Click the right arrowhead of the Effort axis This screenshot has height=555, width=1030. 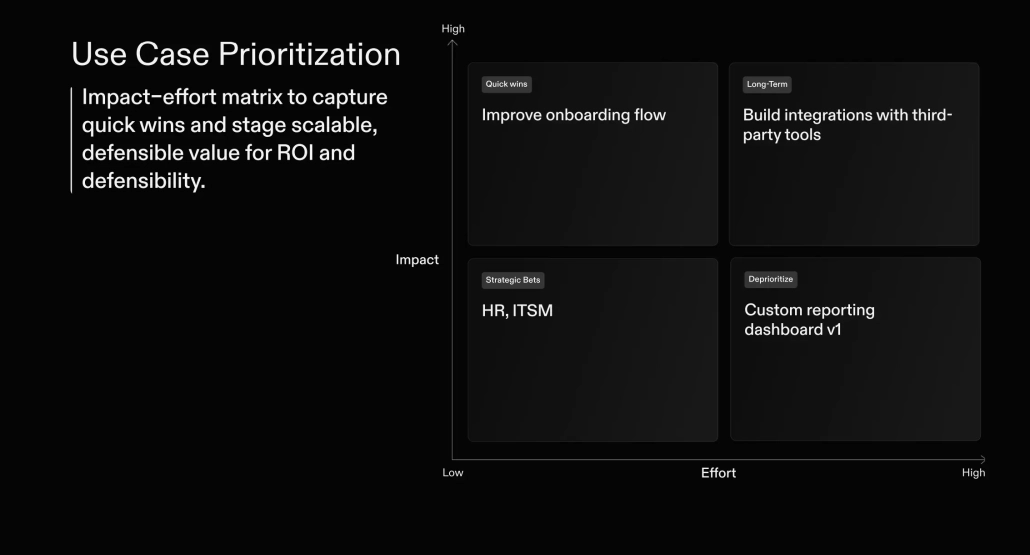point(982,460)
